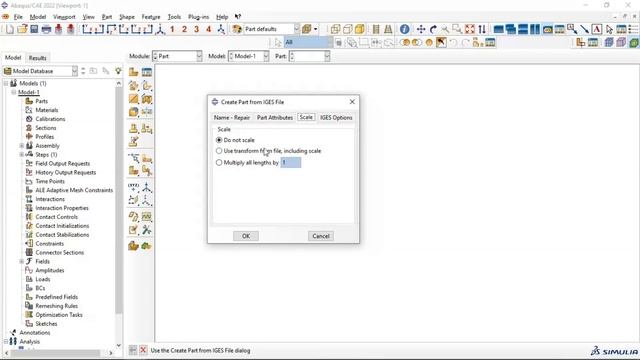Switch to the Part Attributes tab
This screenshot has height=360, width=640.
[x=275, y=118]
